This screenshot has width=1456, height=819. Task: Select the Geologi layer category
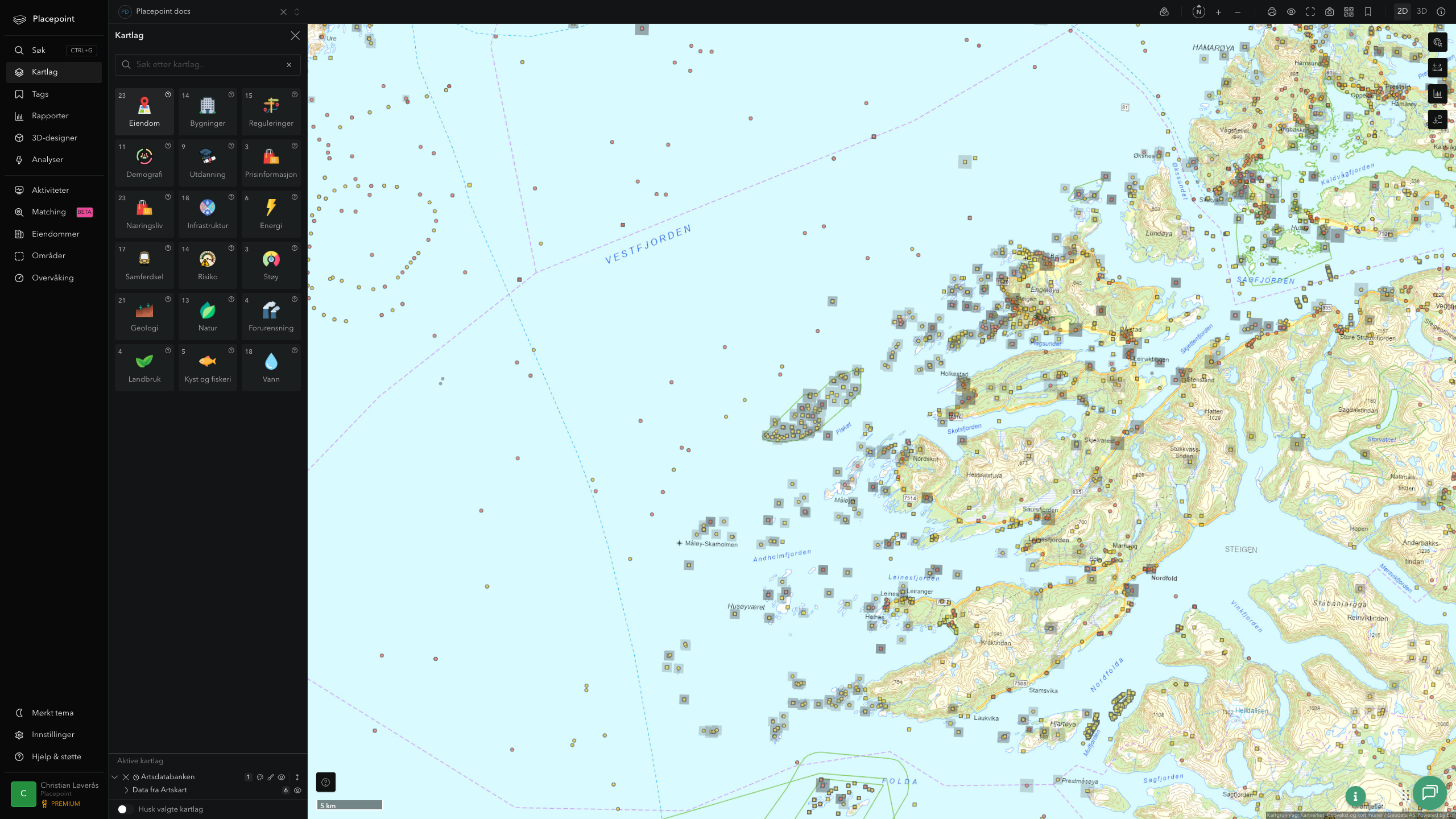pyautogui.click(x=144, y=316)
